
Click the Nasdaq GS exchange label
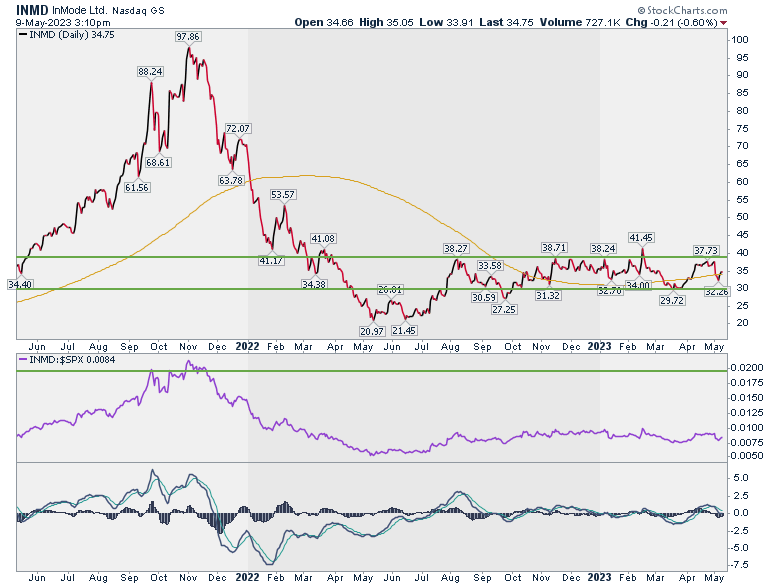click(138, 10)
